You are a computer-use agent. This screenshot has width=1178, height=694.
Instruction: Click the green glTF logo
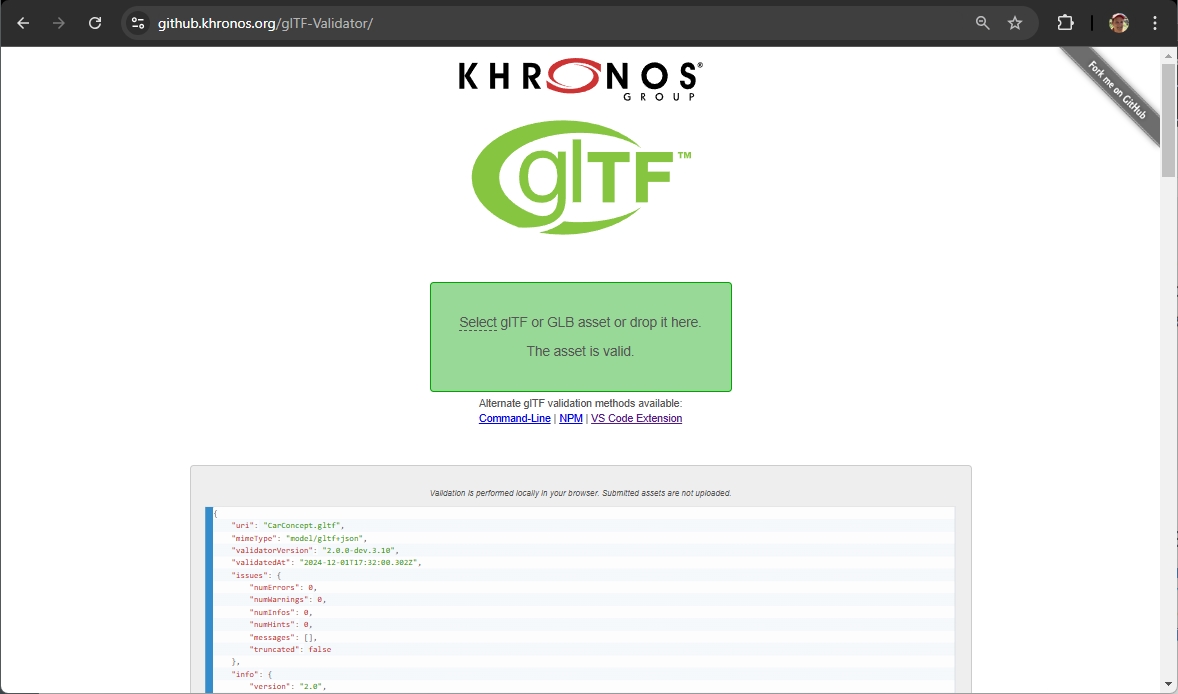581,177
